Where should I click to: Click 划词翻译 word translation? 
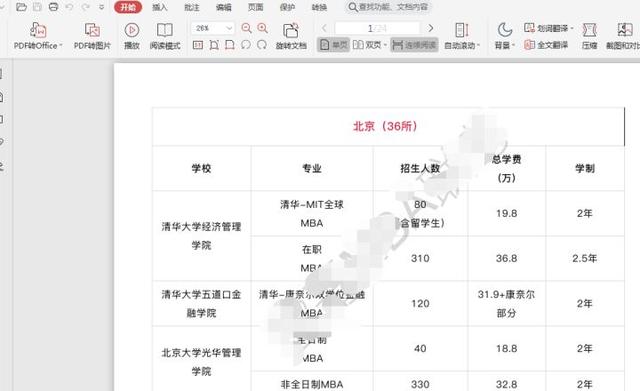(546, 28)
